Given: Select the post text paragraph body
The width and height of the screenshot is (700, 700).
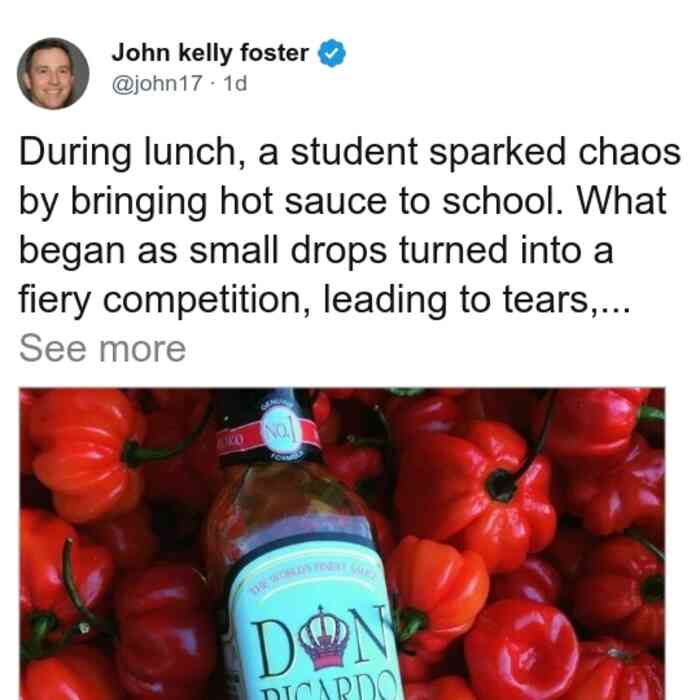Looking at the screenshot, I should click(350, 226).
